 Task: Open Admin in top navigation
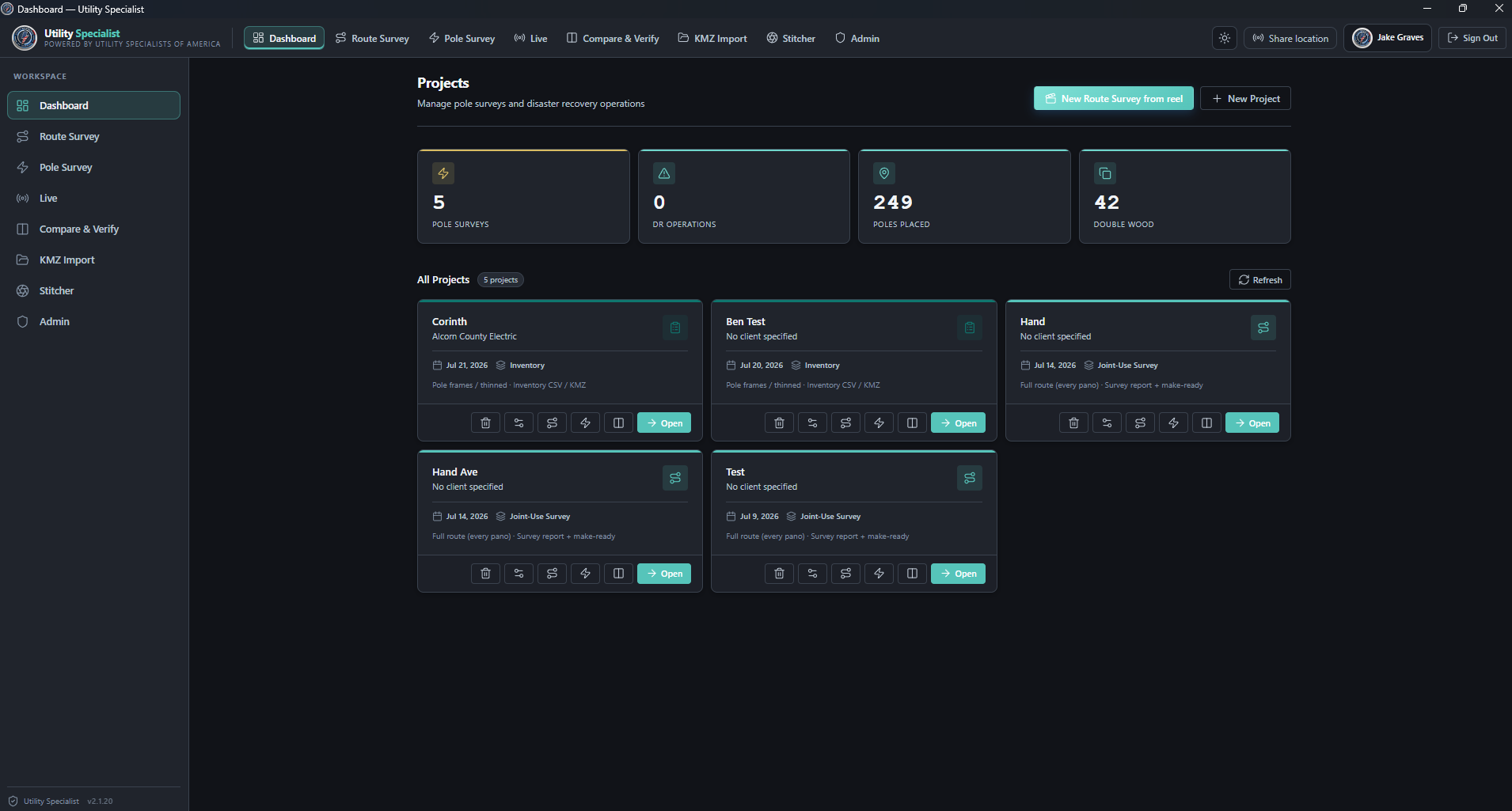coord(857,38)
